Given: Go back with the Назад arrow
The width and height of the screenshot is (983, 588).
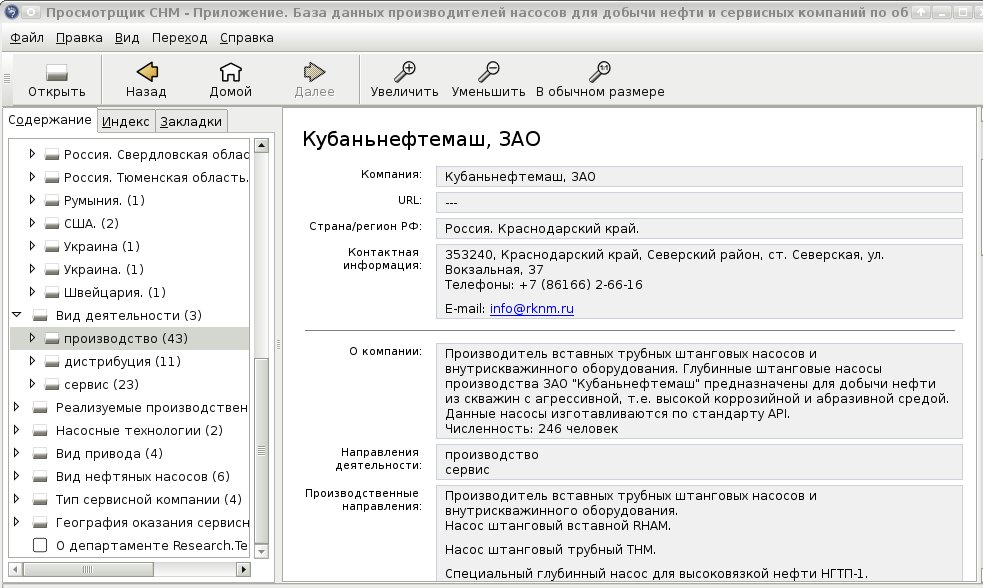Looking at the screenshot, I should click(146, 80).
